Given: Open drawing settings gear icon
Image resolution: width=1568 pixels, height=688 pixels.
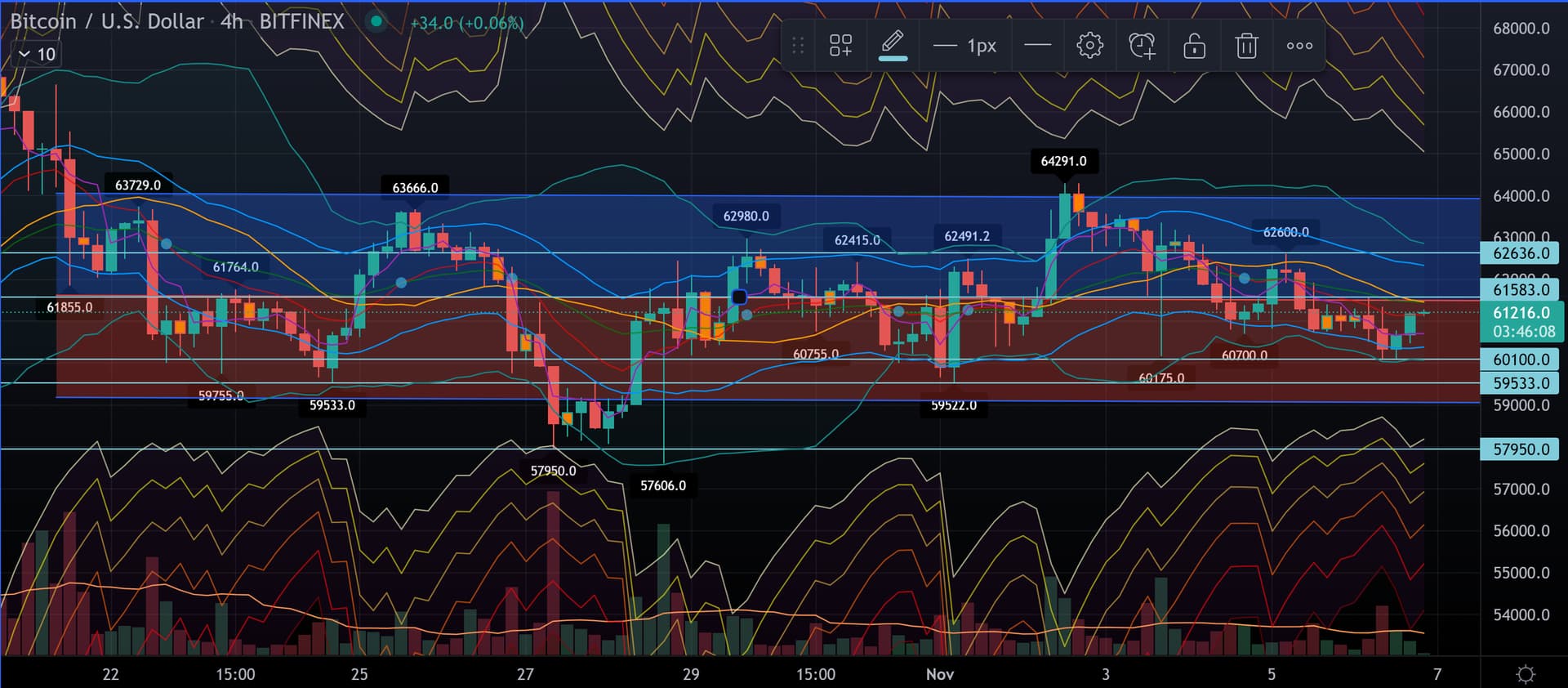Looking at the screenshot, I should click(x=1089, y=46).
